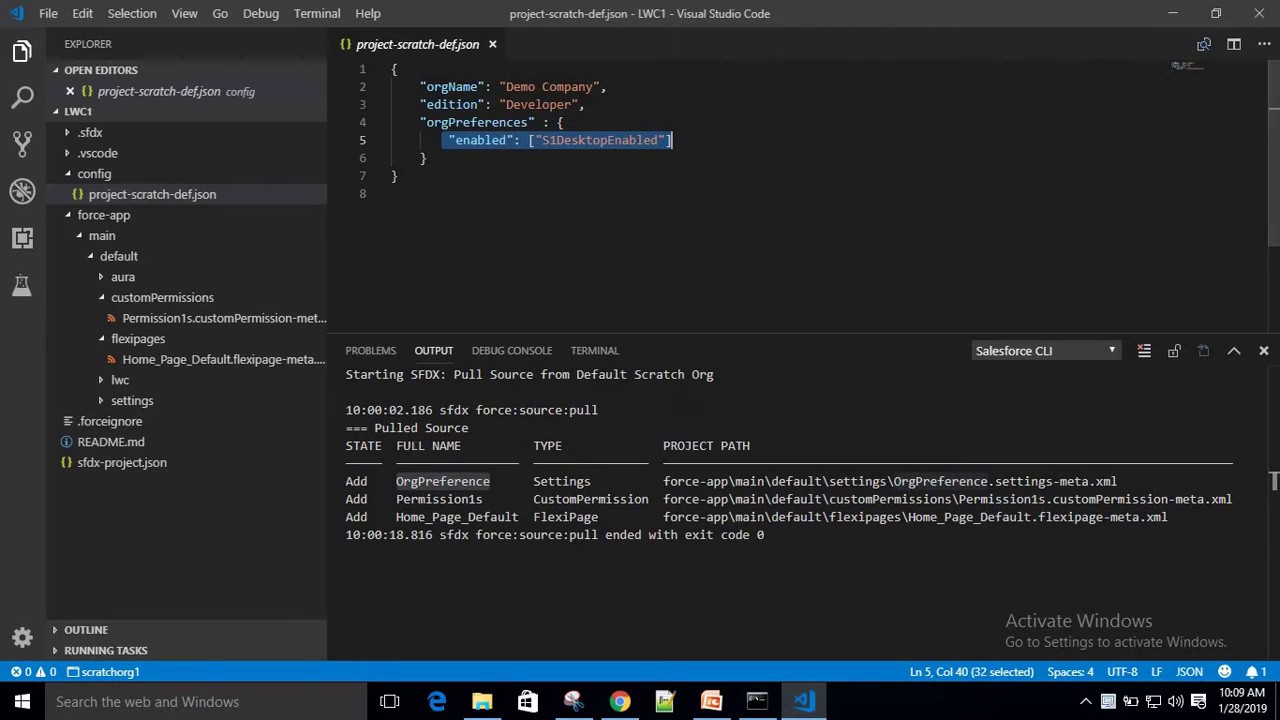Open the View menu
The height and width of the screenshot is (720, 1280).
(184, 13)
